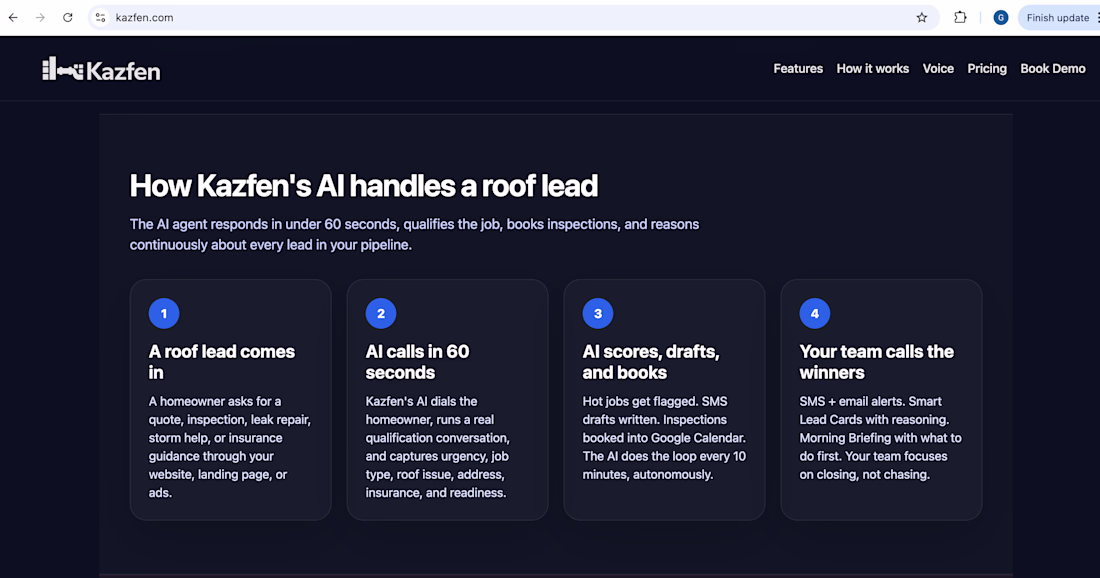View site information icon in address bar
This screenshot has width=1100, height=578.
[100, 18]
